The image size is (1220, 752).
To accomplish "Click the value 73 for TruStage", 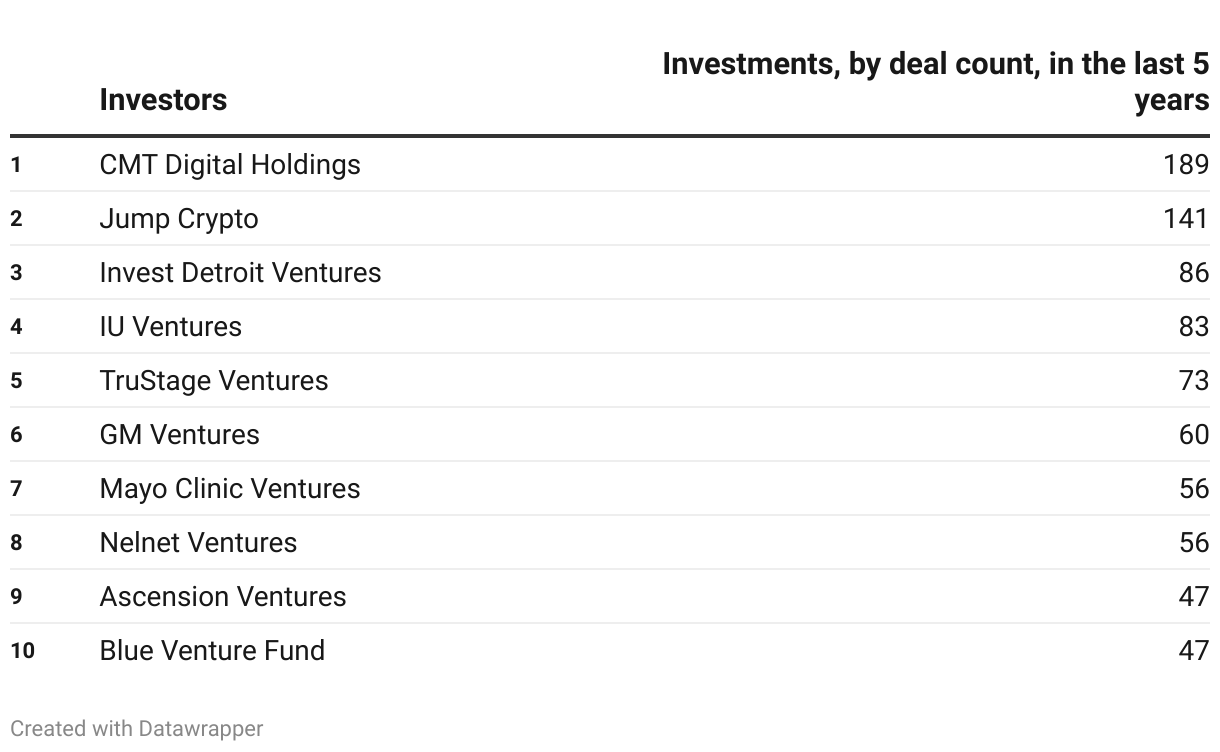I will pos(1193,380).
